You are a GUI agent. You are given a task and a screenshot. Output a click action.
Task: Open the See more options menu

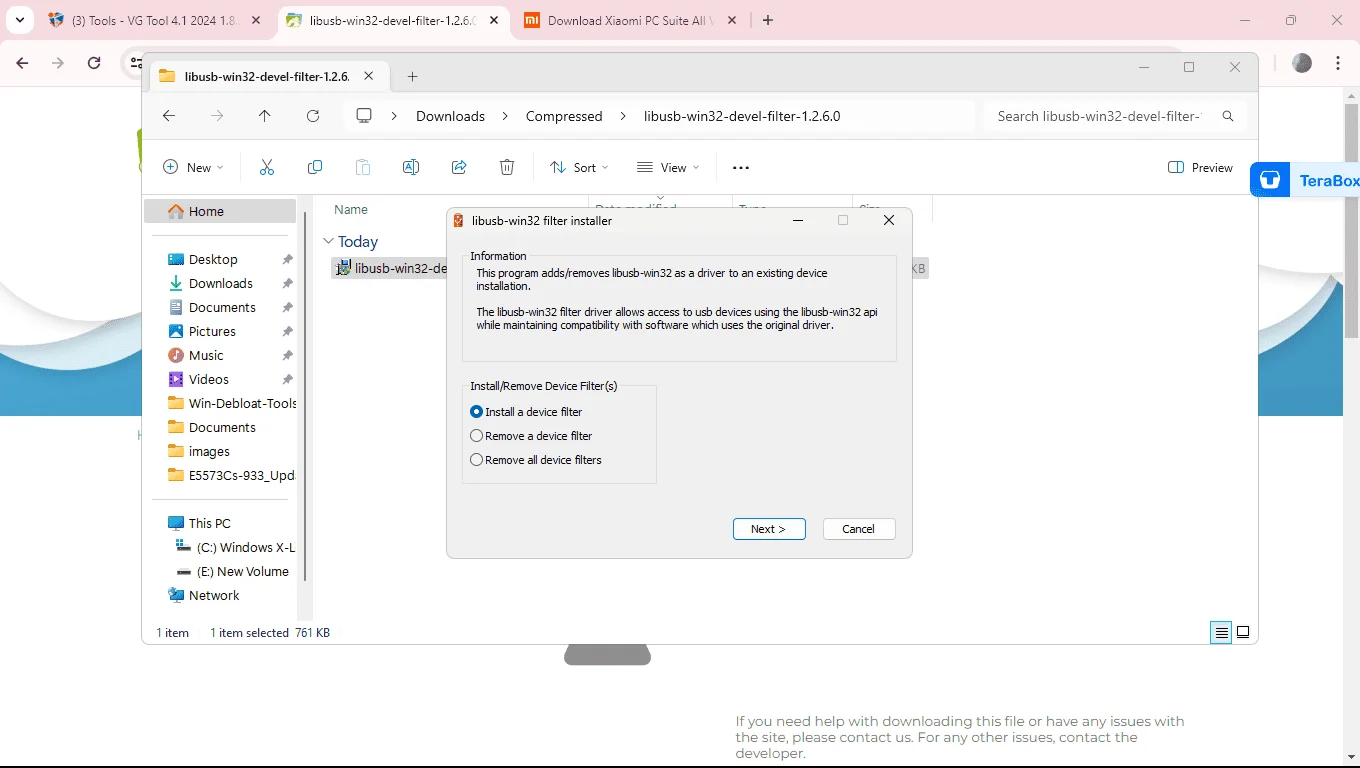pyautogui.click(x=741, y=168)
